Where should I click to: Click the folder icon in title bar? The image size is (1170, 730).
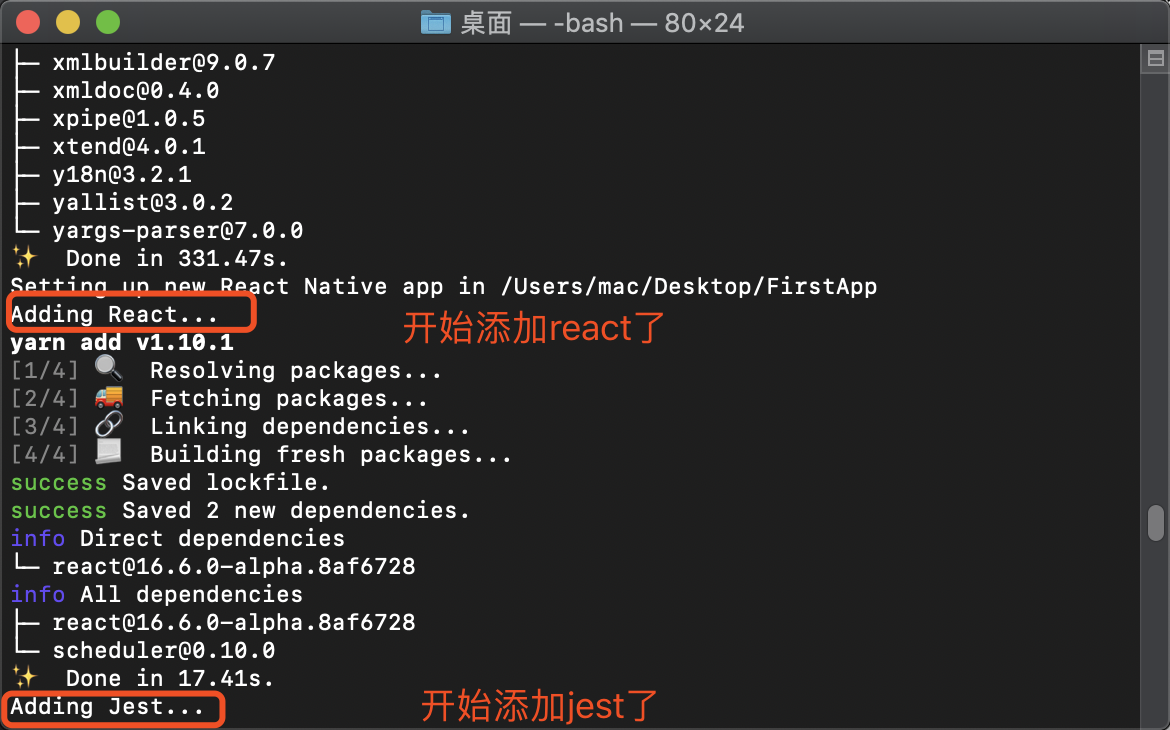tap(436, 23)
